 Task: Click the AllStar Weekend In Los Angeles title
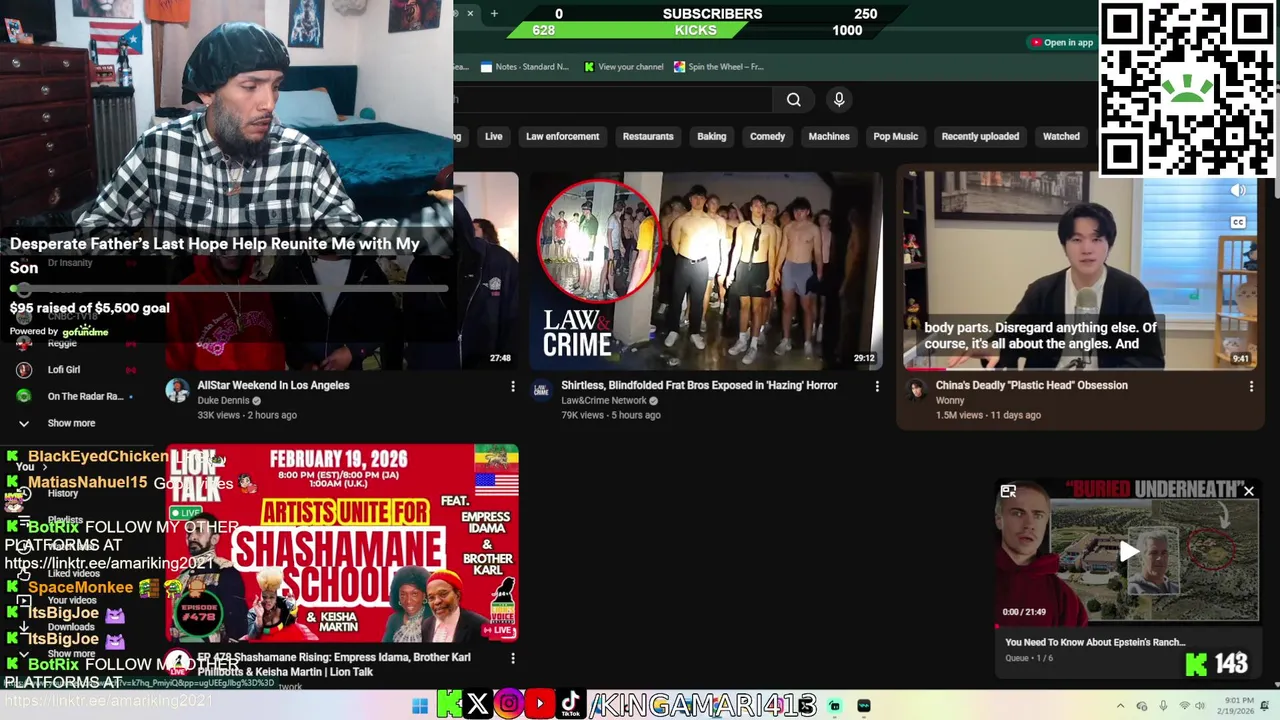click(x=273, y=385)
